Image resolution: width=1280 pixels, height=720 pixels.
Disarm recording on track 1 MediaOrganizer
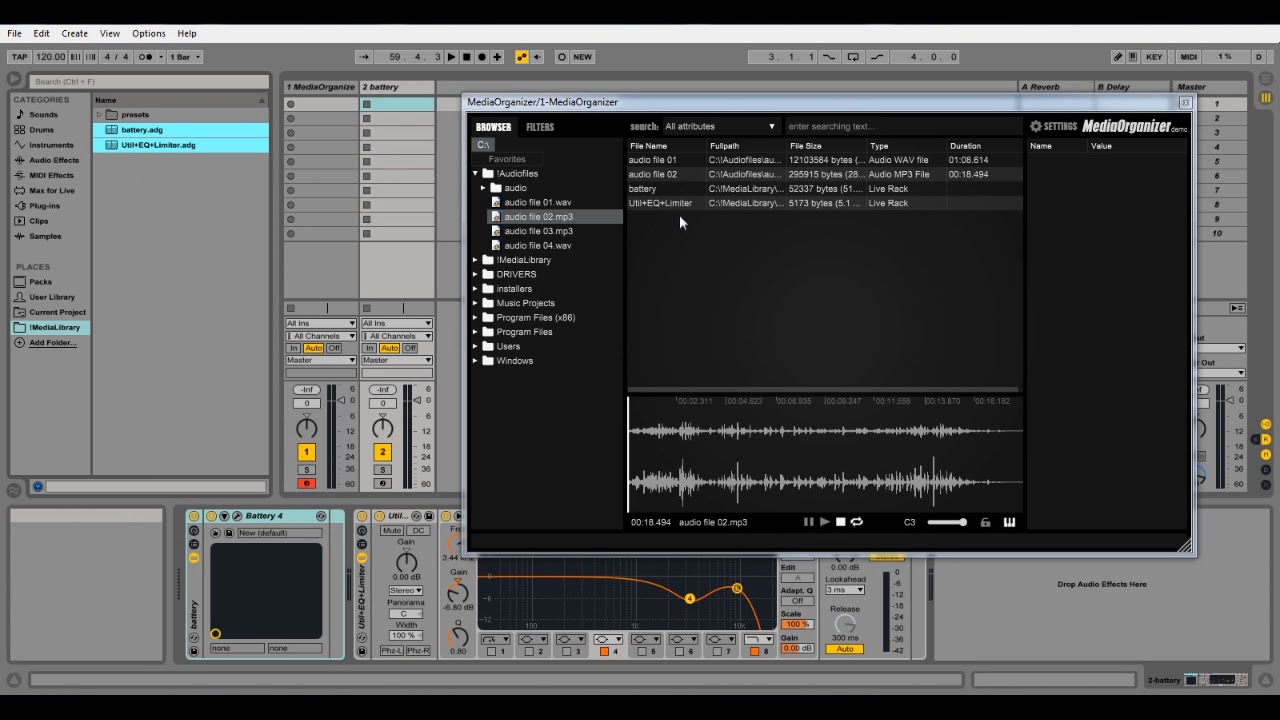click(x=306, y=484)
